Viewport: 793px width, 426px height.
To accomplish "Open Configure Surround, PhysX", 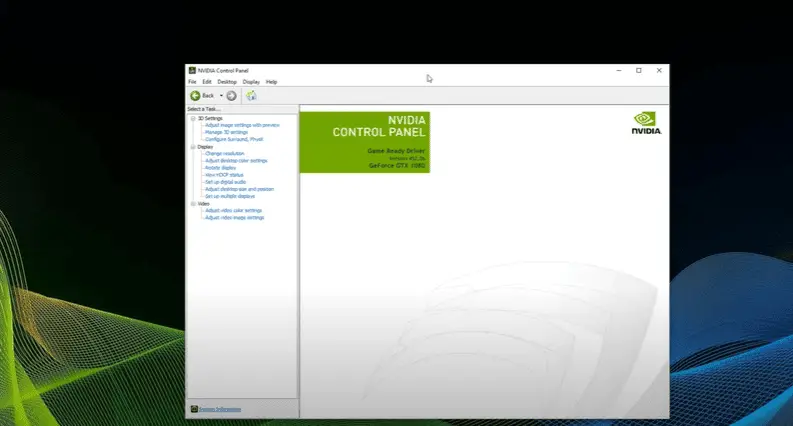I will point(234,139).
